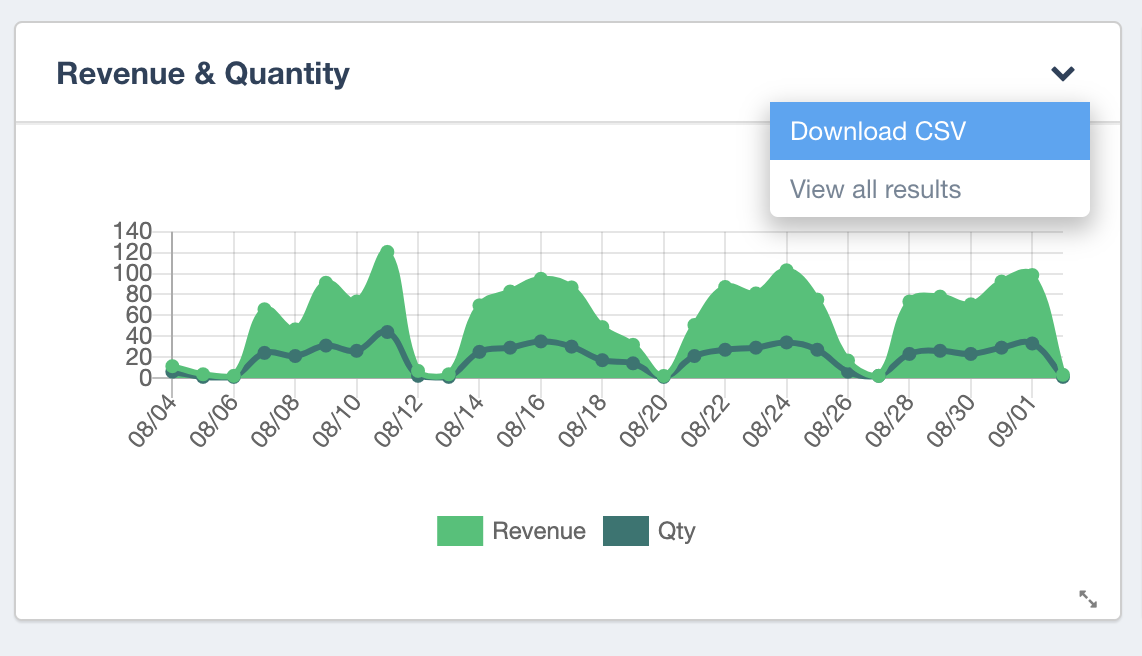Collapse the Revenue & Quantity chevron menu
The image size is (1142, 656).
tap(1062, 73)
